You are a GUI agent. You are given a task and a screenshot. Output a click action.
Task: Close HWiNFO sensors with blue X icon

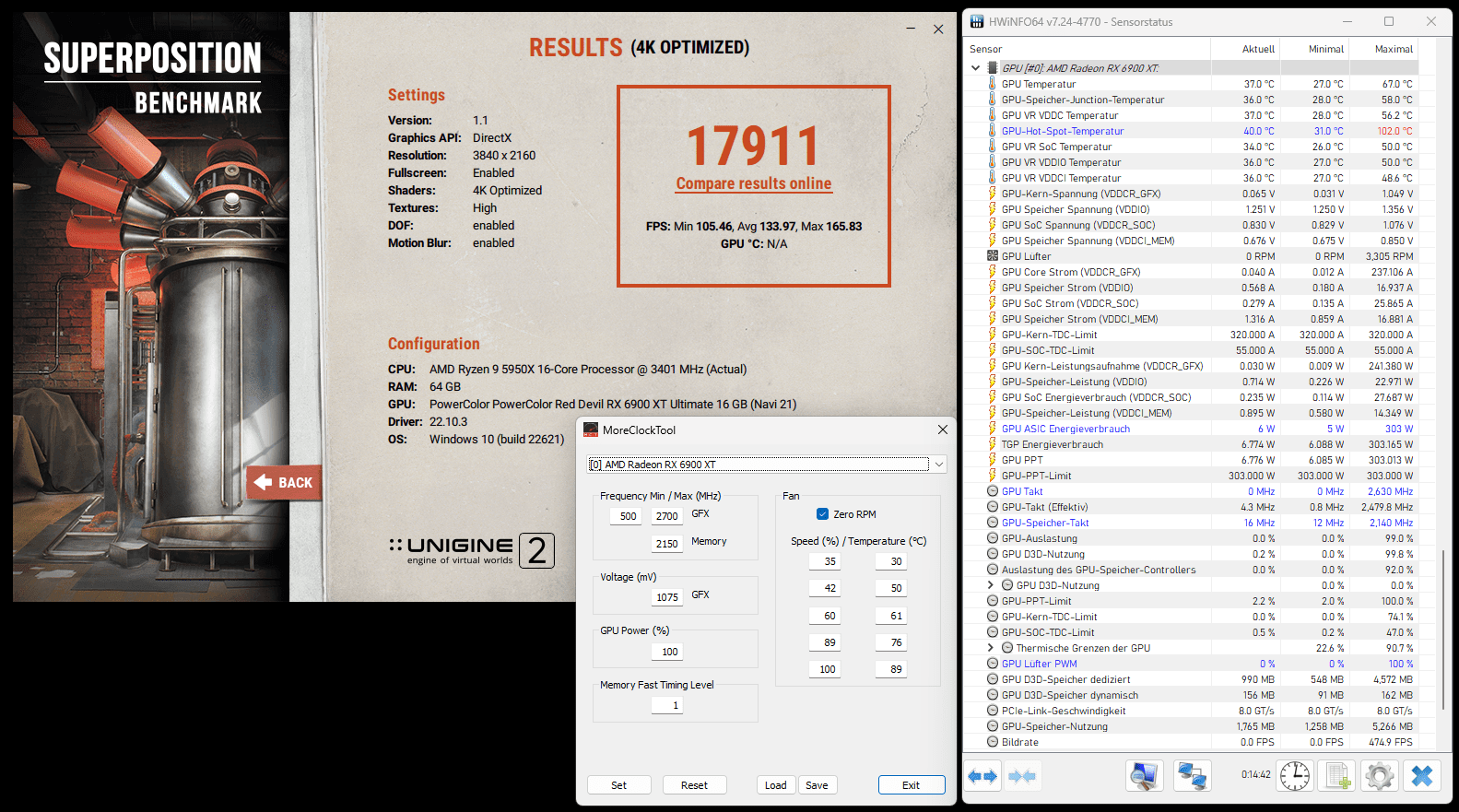[1422, 776]
